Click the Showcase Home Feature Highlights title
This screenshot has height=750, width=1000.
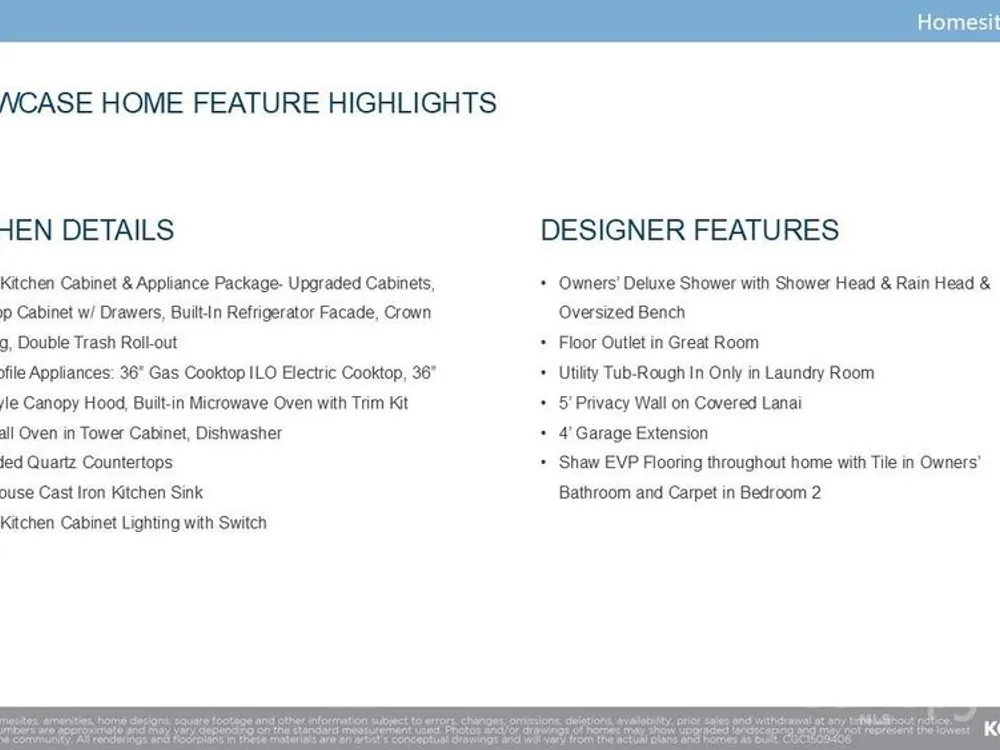point(248,103)
